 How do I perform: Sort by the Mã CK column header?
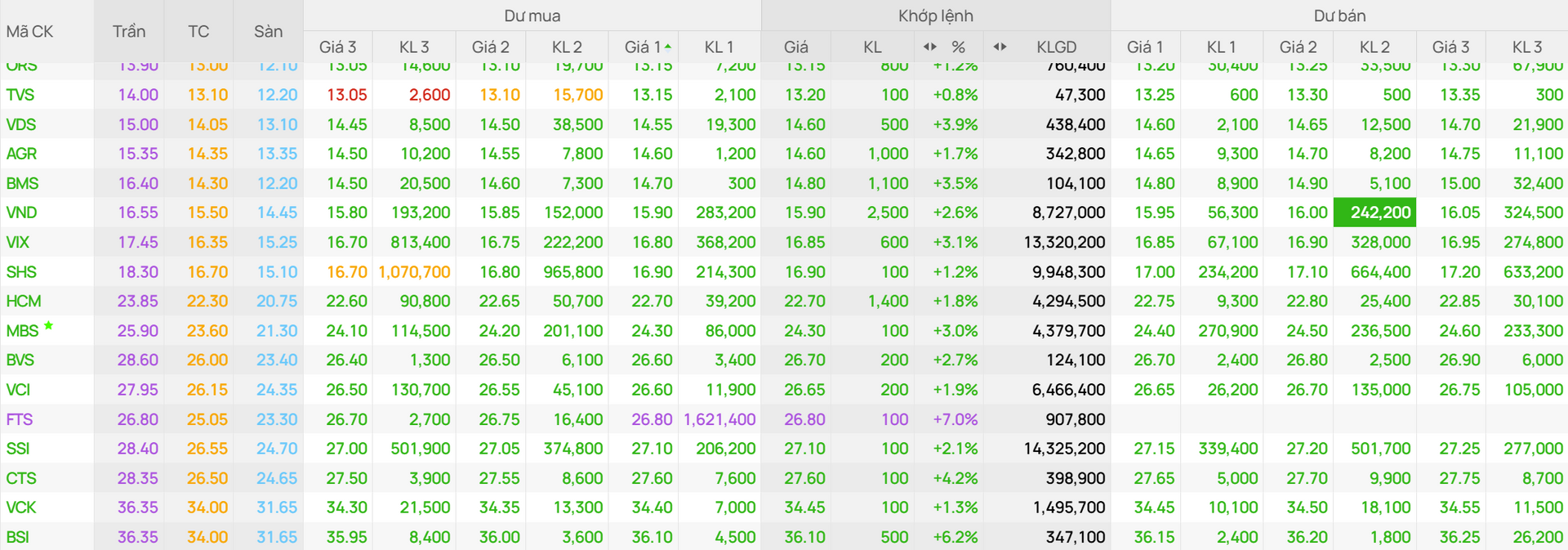(x=29, y=31)
